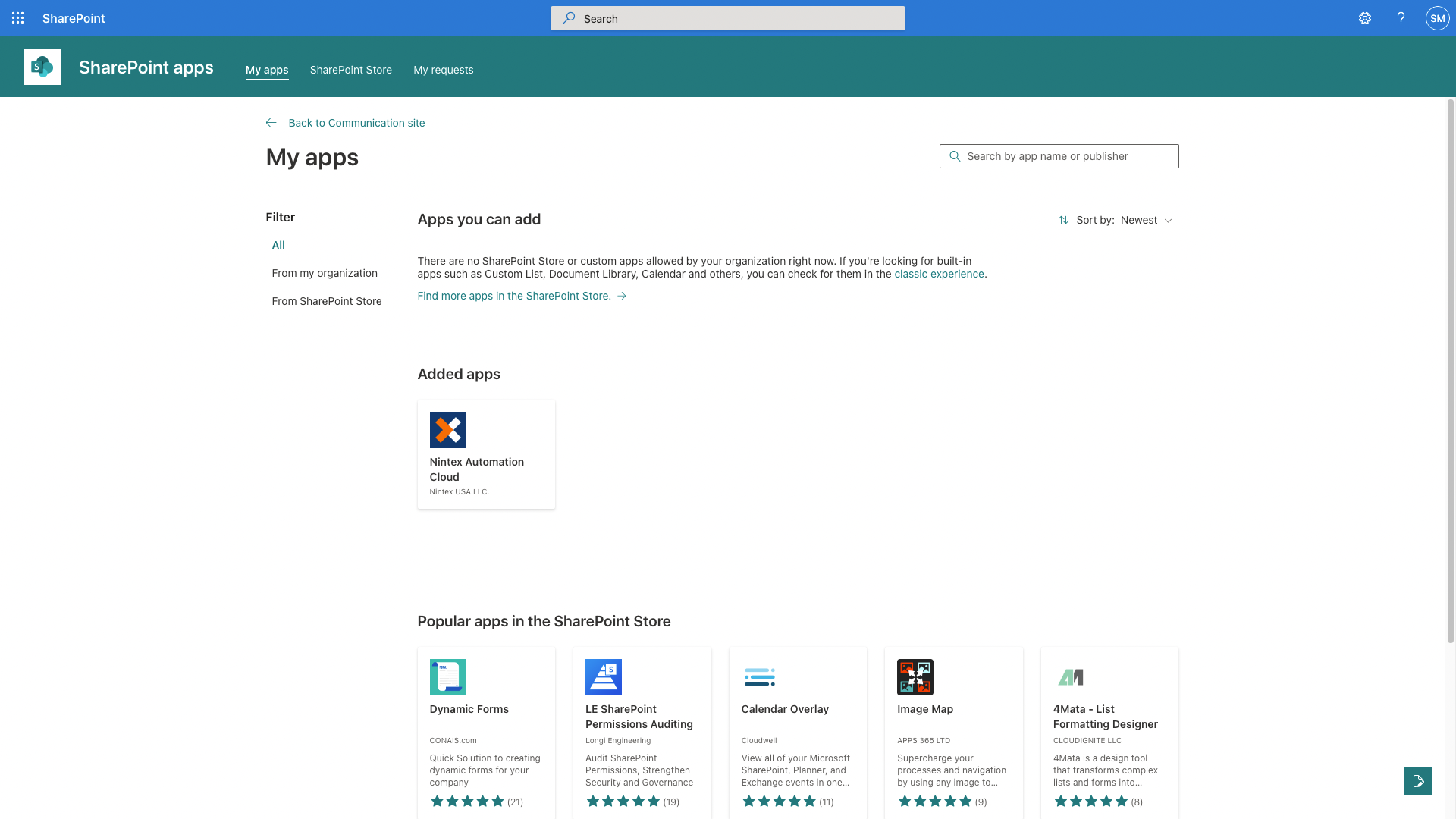Screen dimensions: 1456x819
Task: Click the Dynamic Forms description text
Action: (x=485, y=770)
